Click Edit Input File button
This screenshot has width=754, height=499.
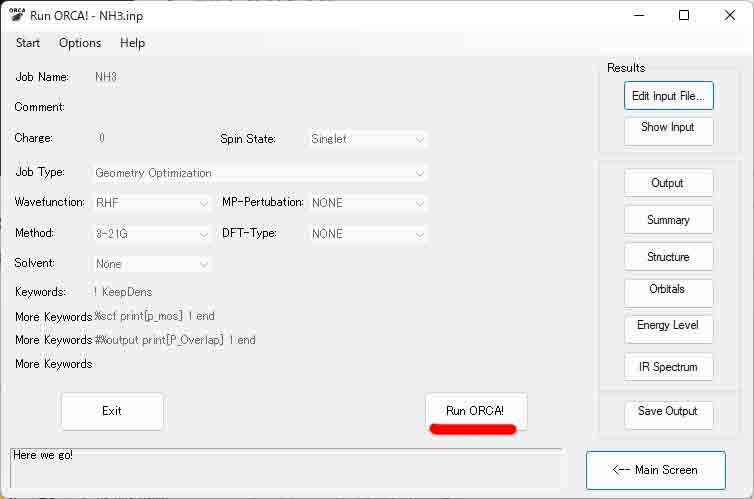[x=668, y=97]
